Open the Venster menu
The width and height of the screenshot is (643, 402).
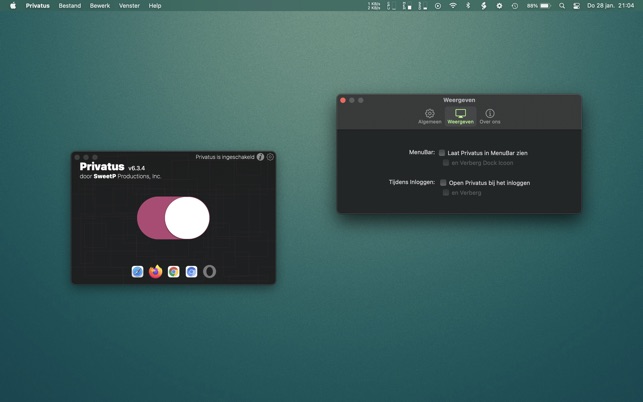coord(129,6)
